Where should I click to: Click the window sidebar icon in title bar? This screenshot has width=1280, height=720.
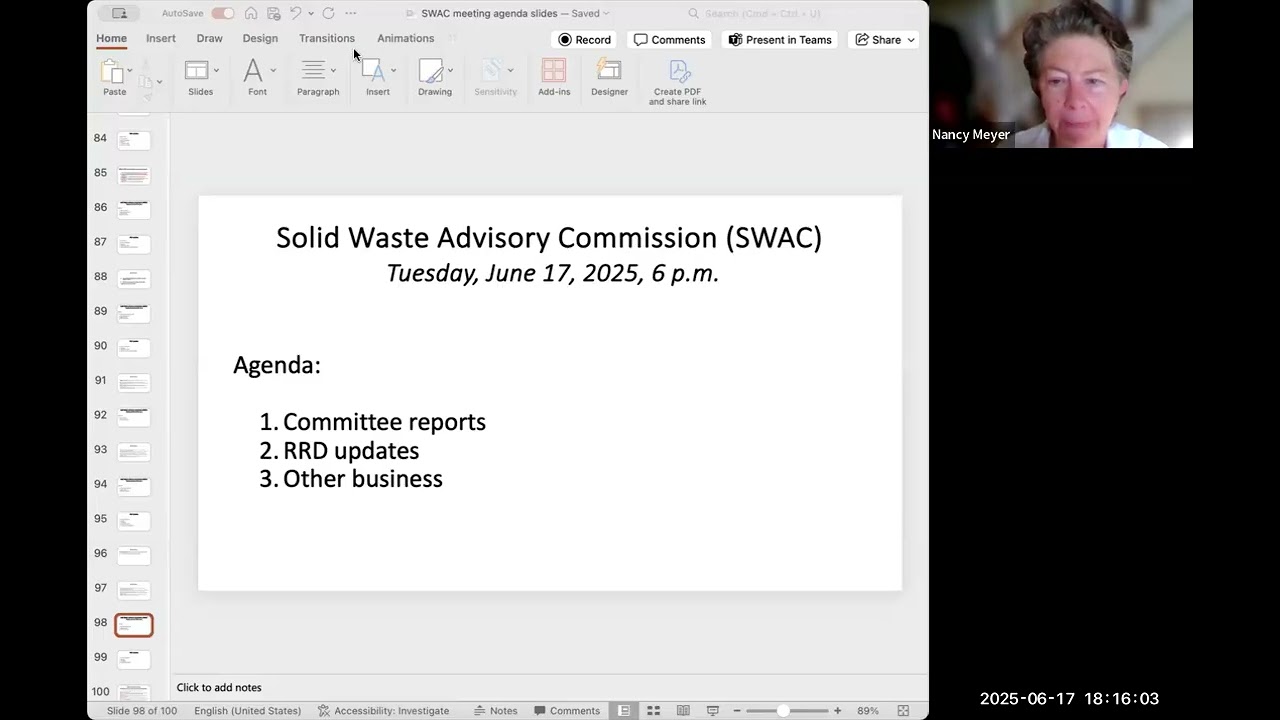120,13
